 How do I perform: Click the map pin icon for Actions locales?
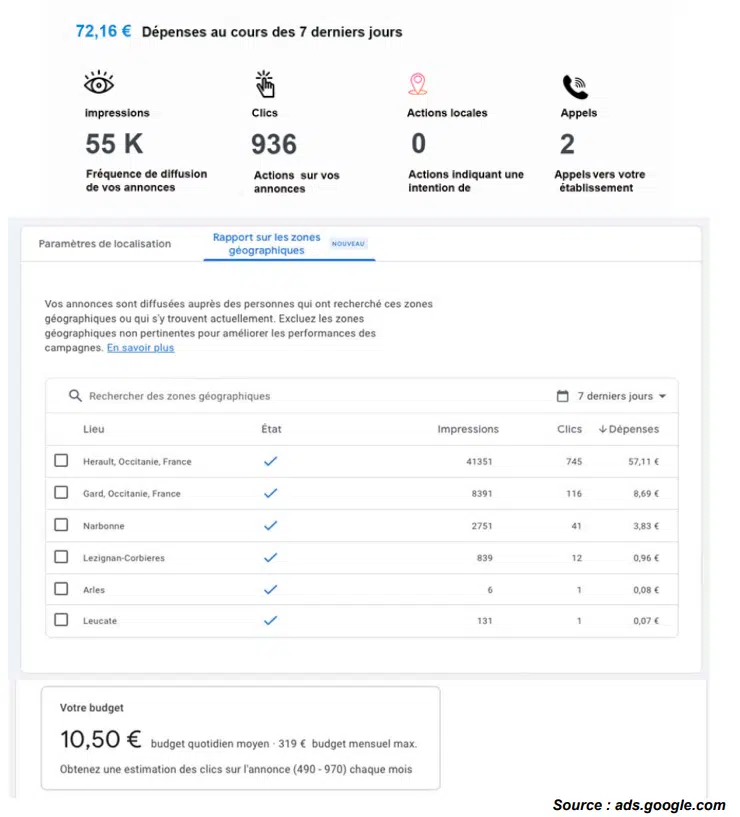417,84
